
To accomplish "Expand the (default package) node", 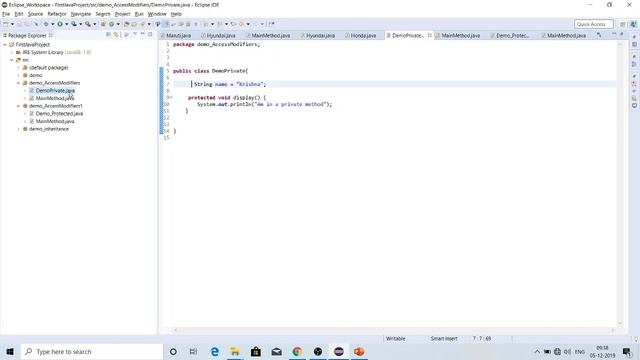I will 18,68.
